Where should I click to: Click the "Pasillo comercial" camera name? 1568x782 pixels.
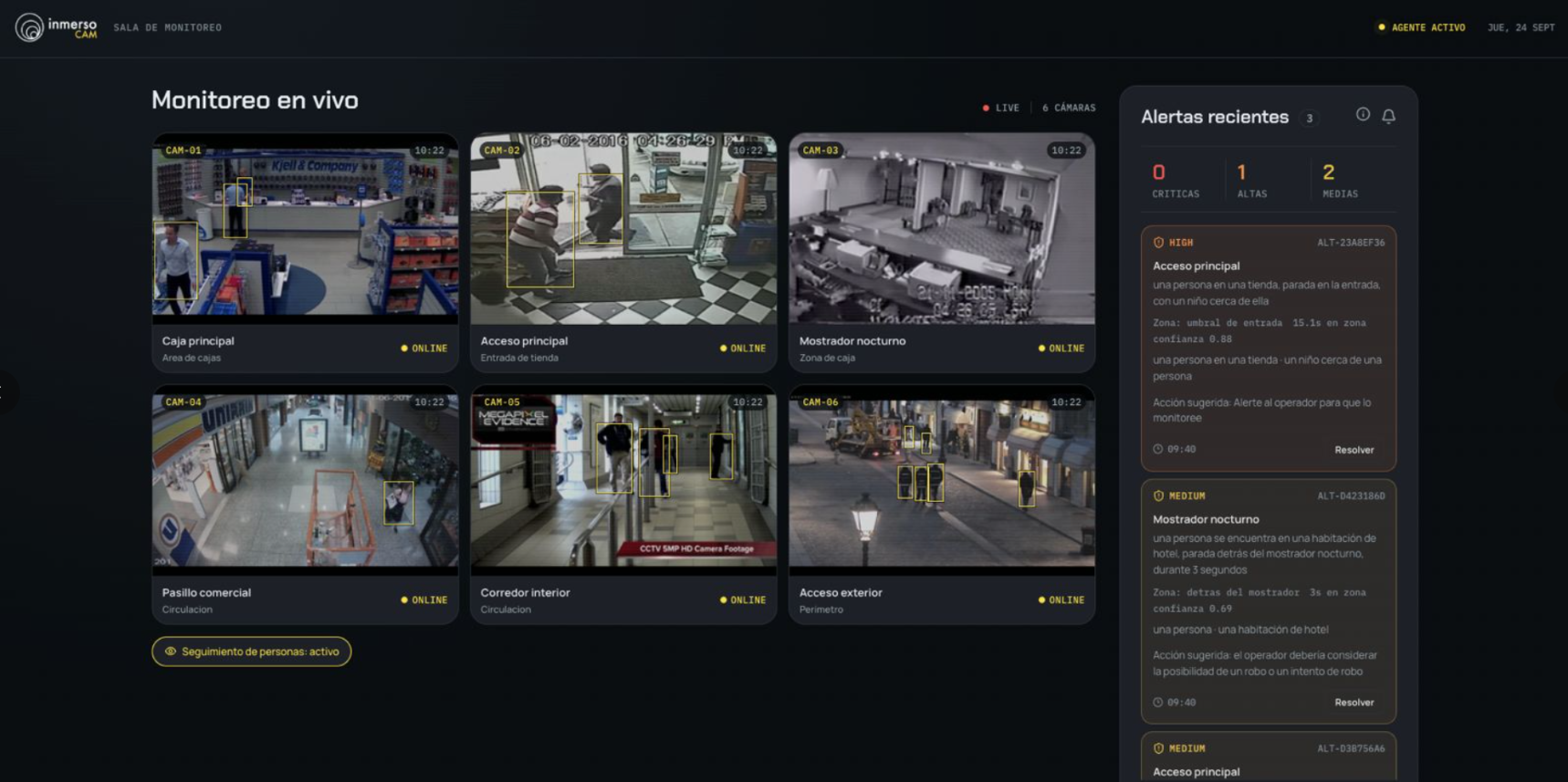[x=206, y=592]
